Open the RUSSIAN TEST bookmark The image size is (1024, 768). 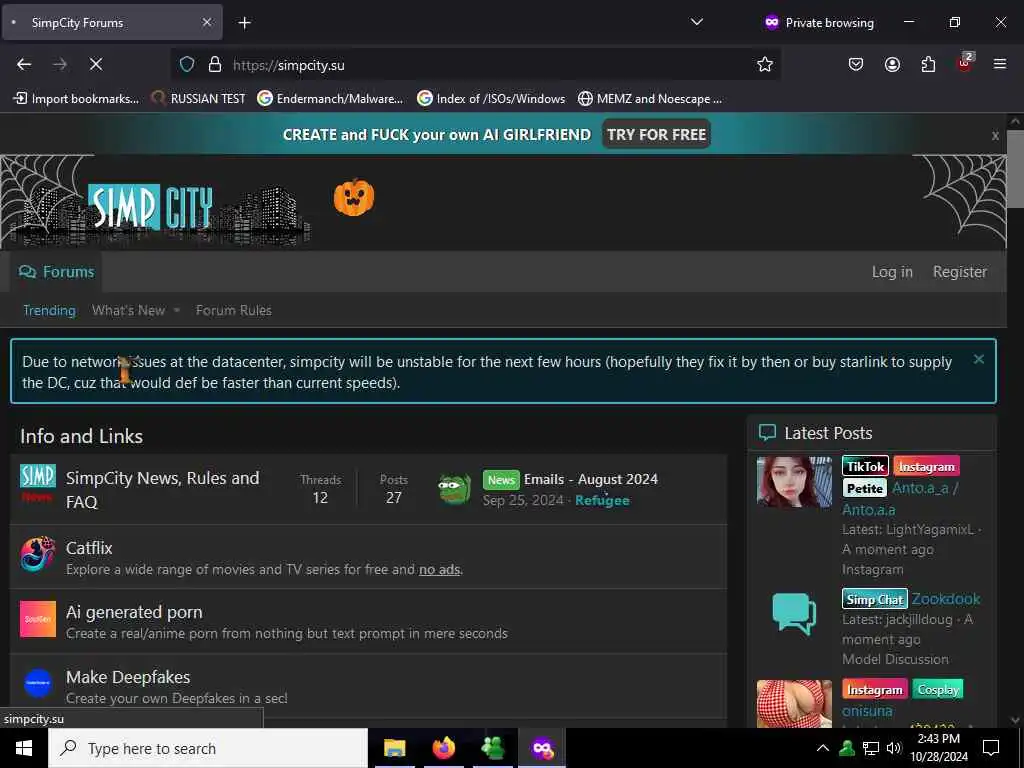[199, 99]
